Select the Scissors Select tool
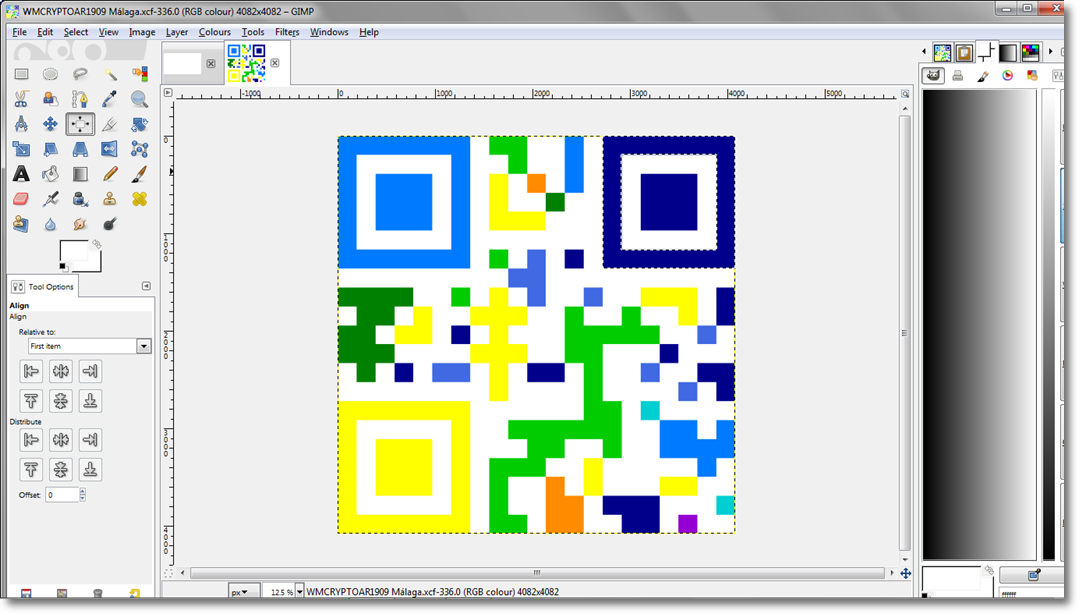Viewport: 1080px width, 615px height. (21, 99)
